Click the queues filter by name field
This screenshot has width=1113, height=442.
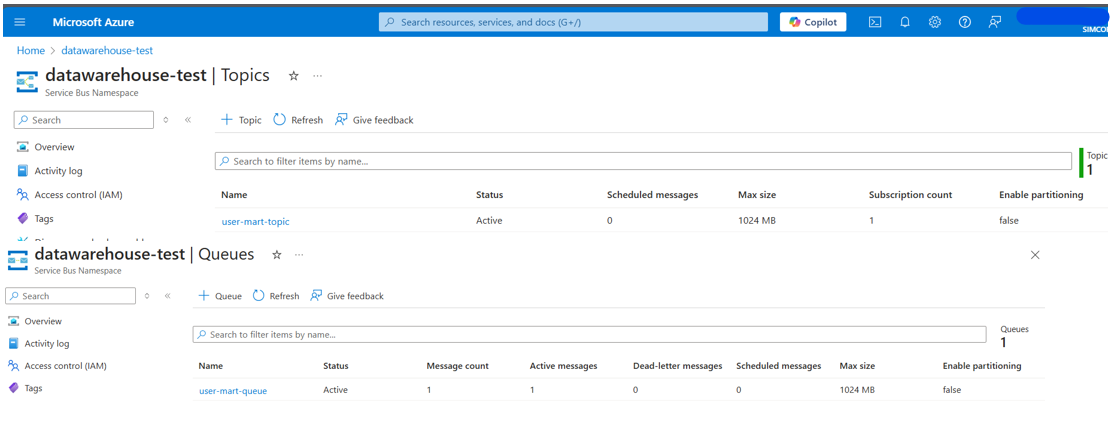590,334
